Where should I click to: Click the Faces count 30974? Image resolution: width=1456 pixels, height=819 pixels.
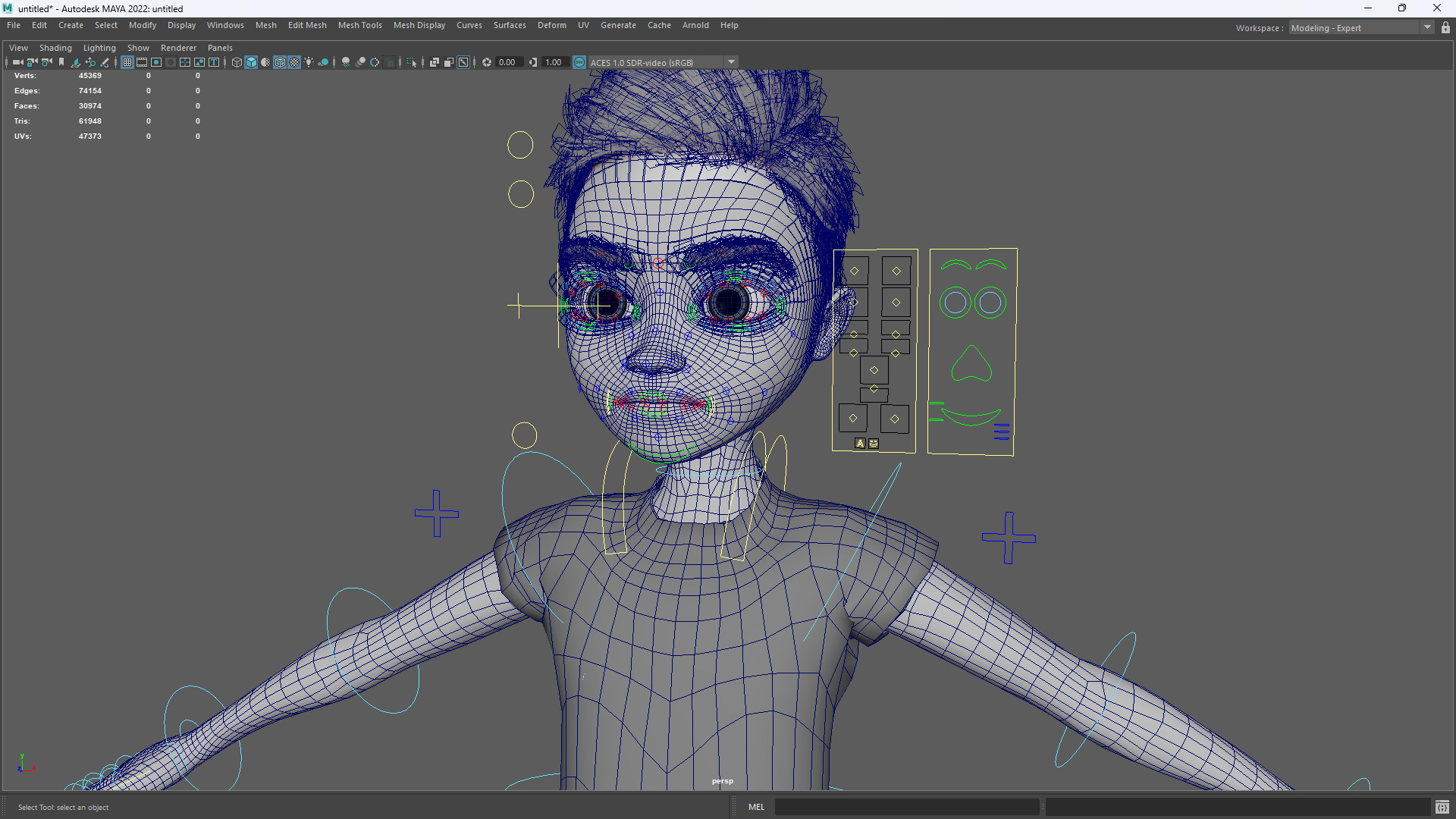pos(89,106)
